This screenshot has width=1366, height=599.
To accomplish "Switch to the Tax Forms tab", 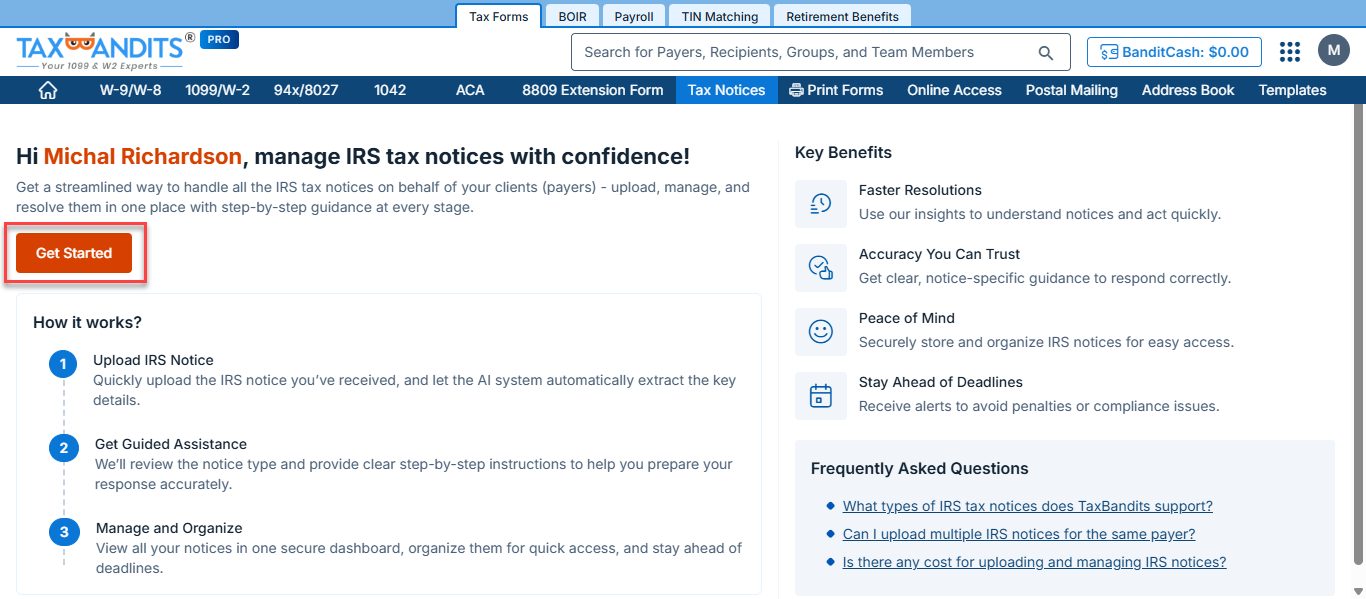I will (499, 16).
